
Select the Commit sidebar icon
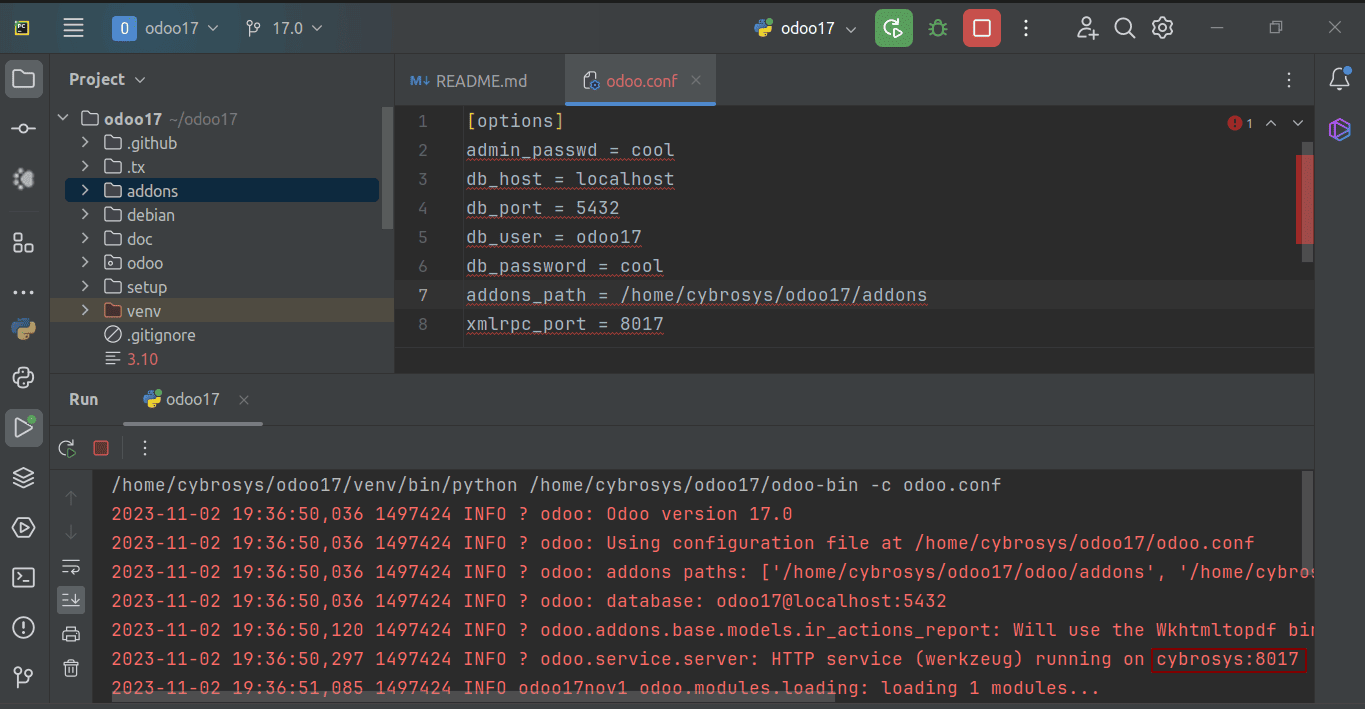[24, 128]
